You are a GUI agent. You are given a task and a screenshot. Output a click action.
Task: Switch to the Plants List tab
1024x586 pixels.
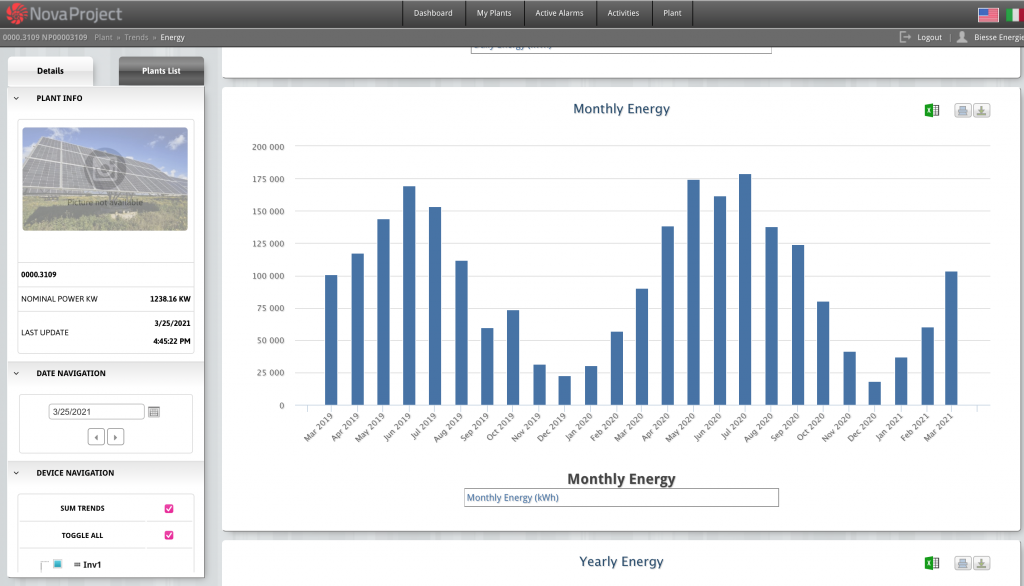[x=161, y=71]
